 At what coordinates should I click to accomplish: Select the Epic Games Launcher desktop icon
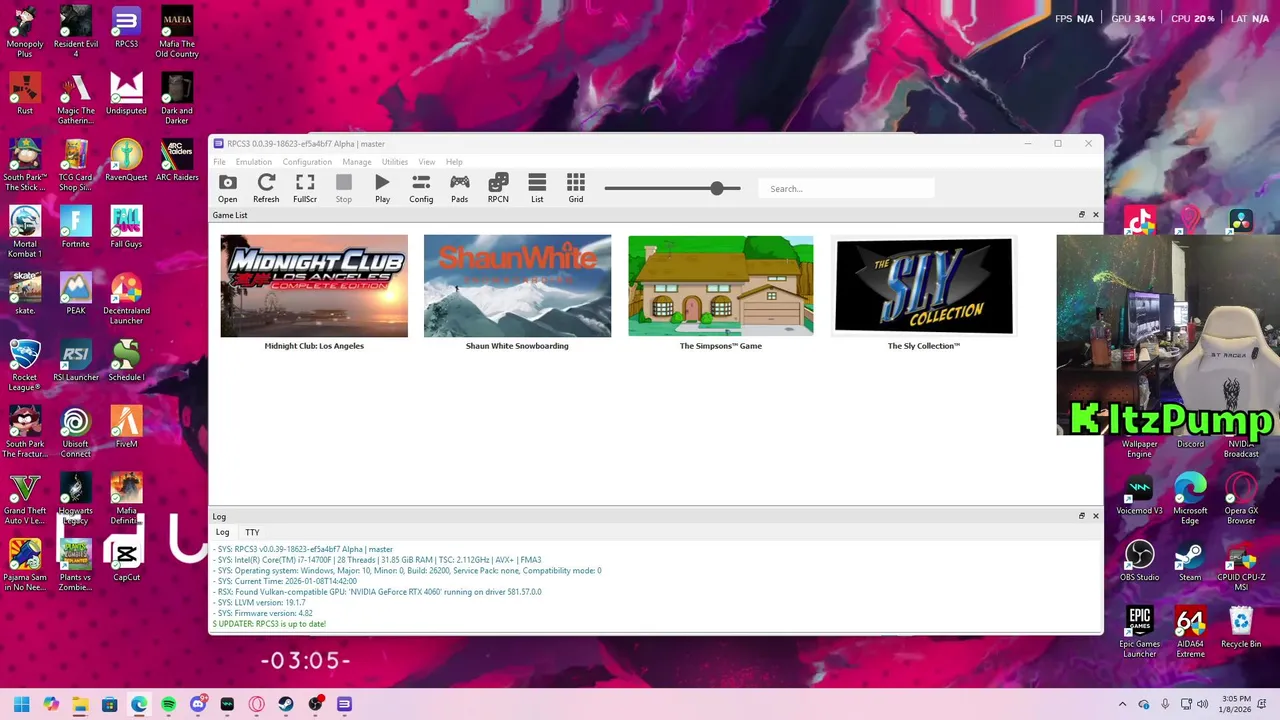(1139, 632)
